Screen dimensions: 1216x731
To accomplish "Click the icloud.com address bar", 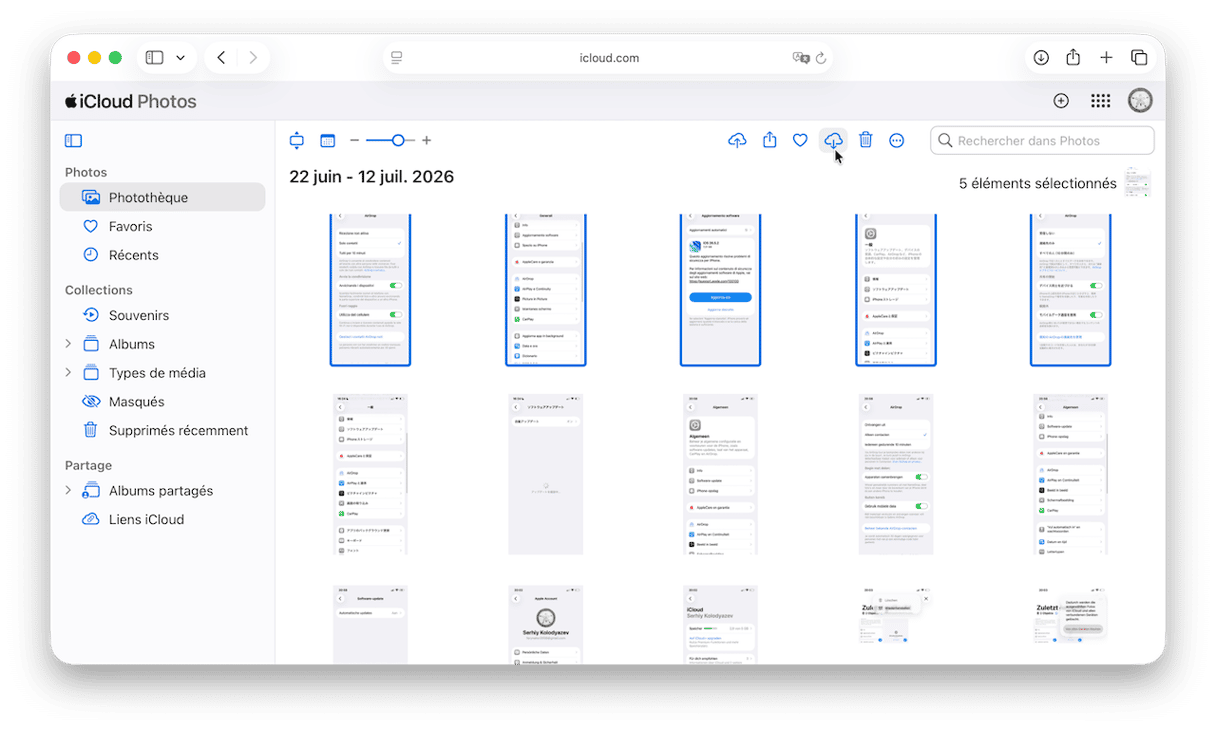I will pos(609,58).
